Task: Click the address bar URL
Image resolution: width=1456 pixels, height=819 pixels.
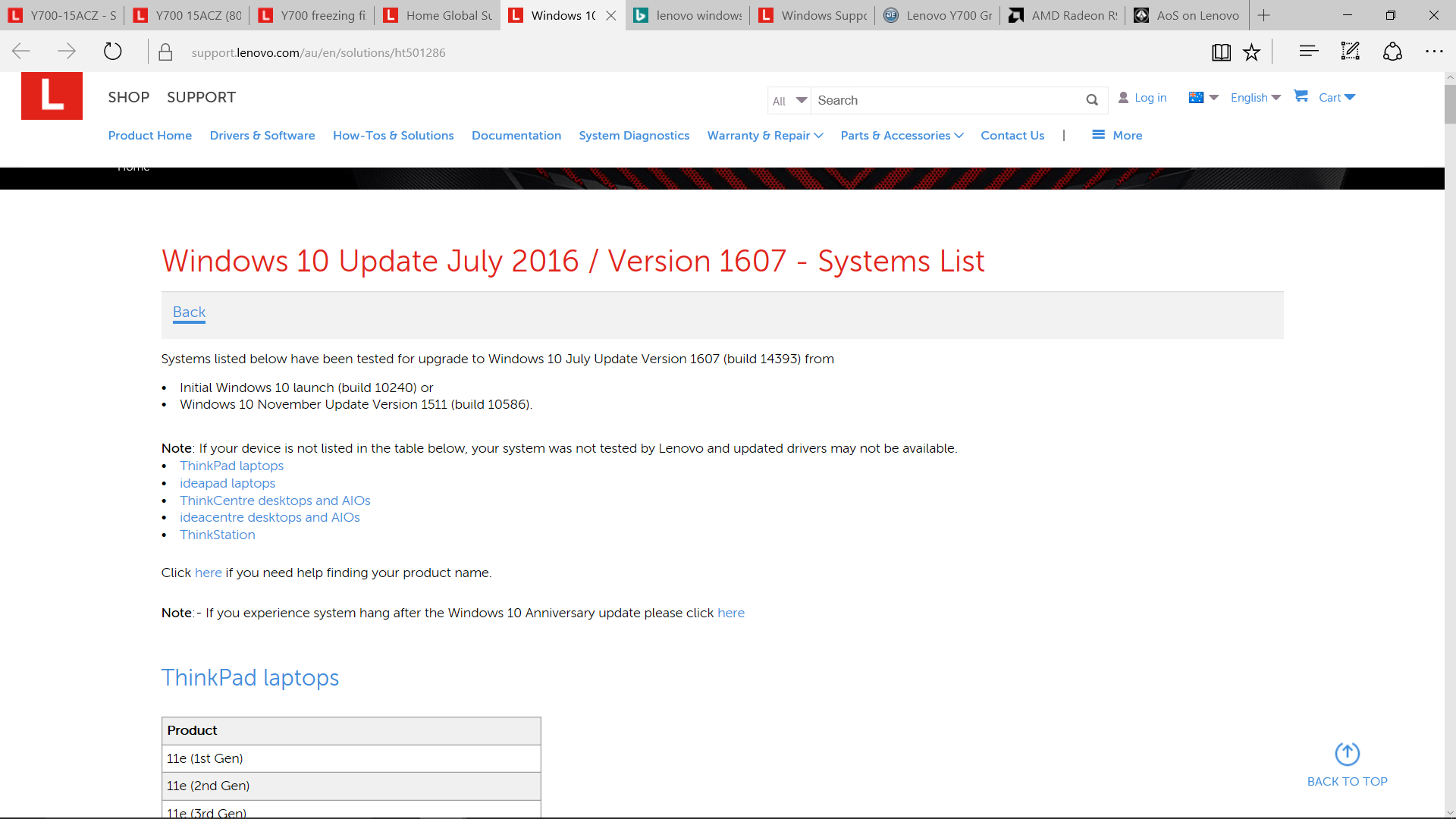Action: coord(318,52)
